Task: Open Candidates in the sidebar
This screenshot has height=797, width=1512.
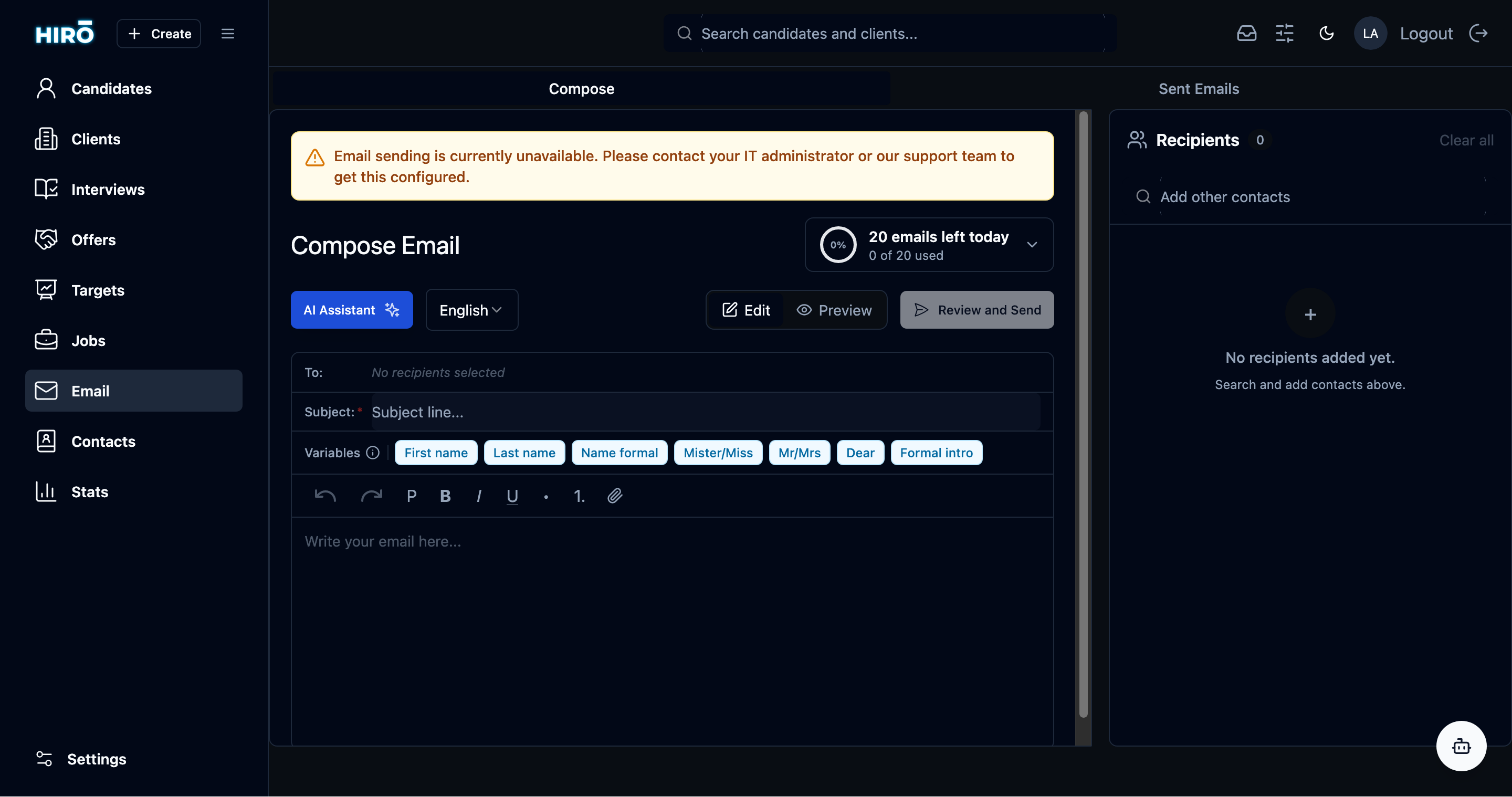Action: 111,89
